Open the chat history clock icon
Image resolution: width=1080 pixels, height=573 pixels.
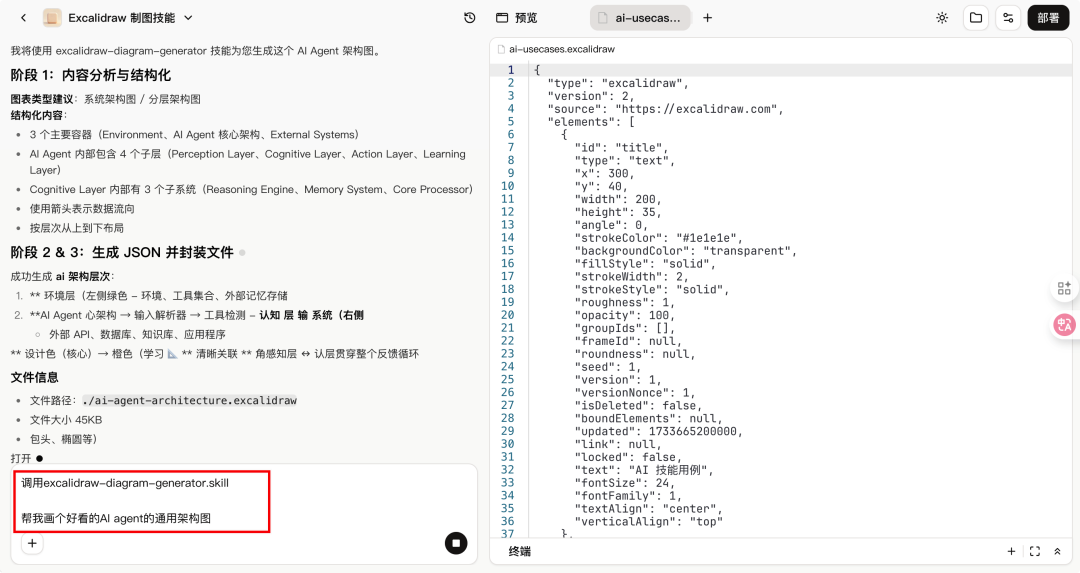(470, 18)
